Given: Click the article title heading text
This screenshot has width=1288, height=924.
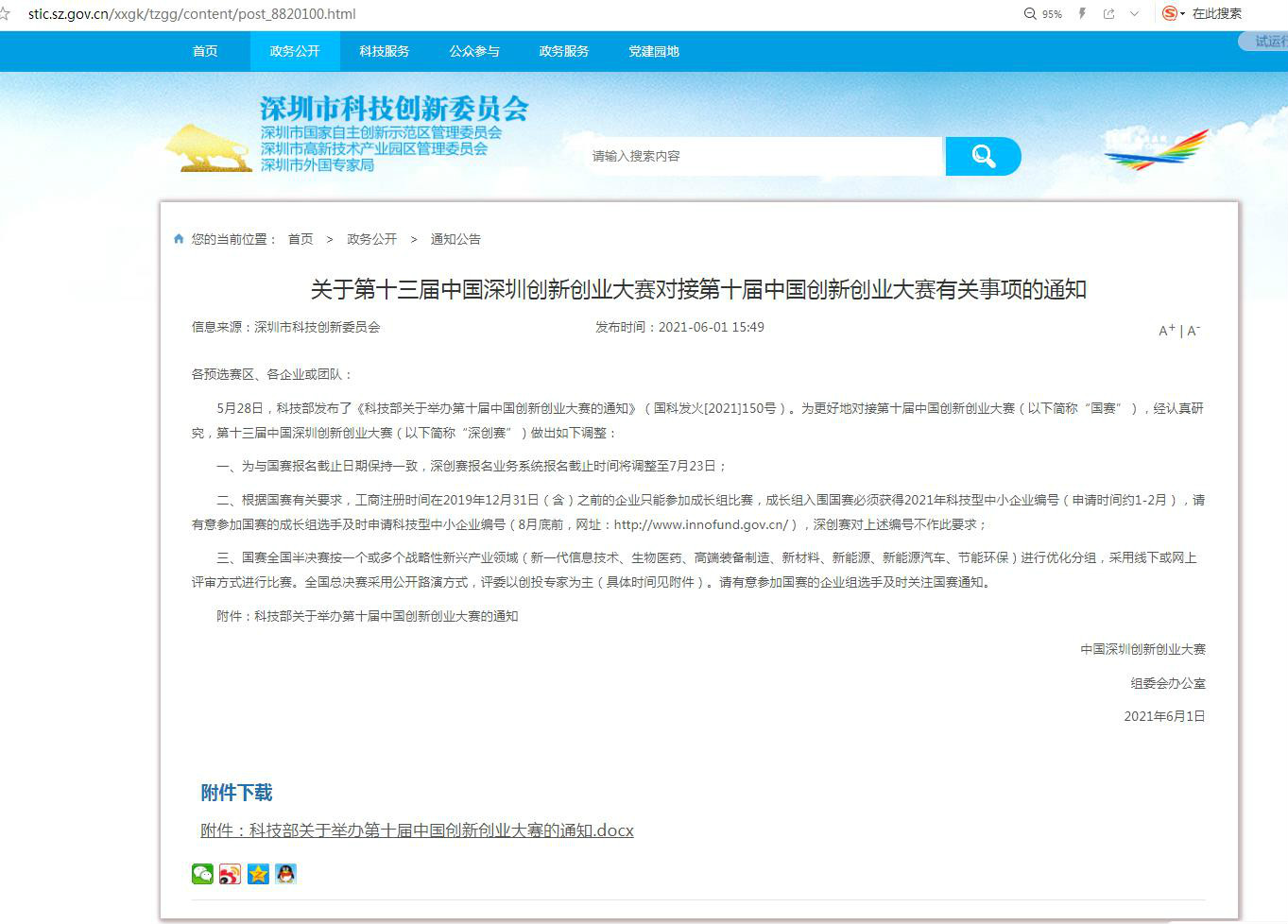Looking at the screenshot, I should (698, 289).
